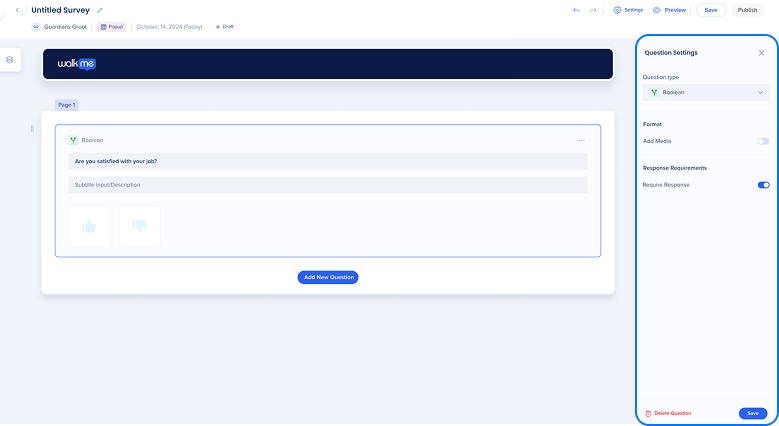
Task: Click the Subtitle input/Description field
Action: [x=327, y=185]
